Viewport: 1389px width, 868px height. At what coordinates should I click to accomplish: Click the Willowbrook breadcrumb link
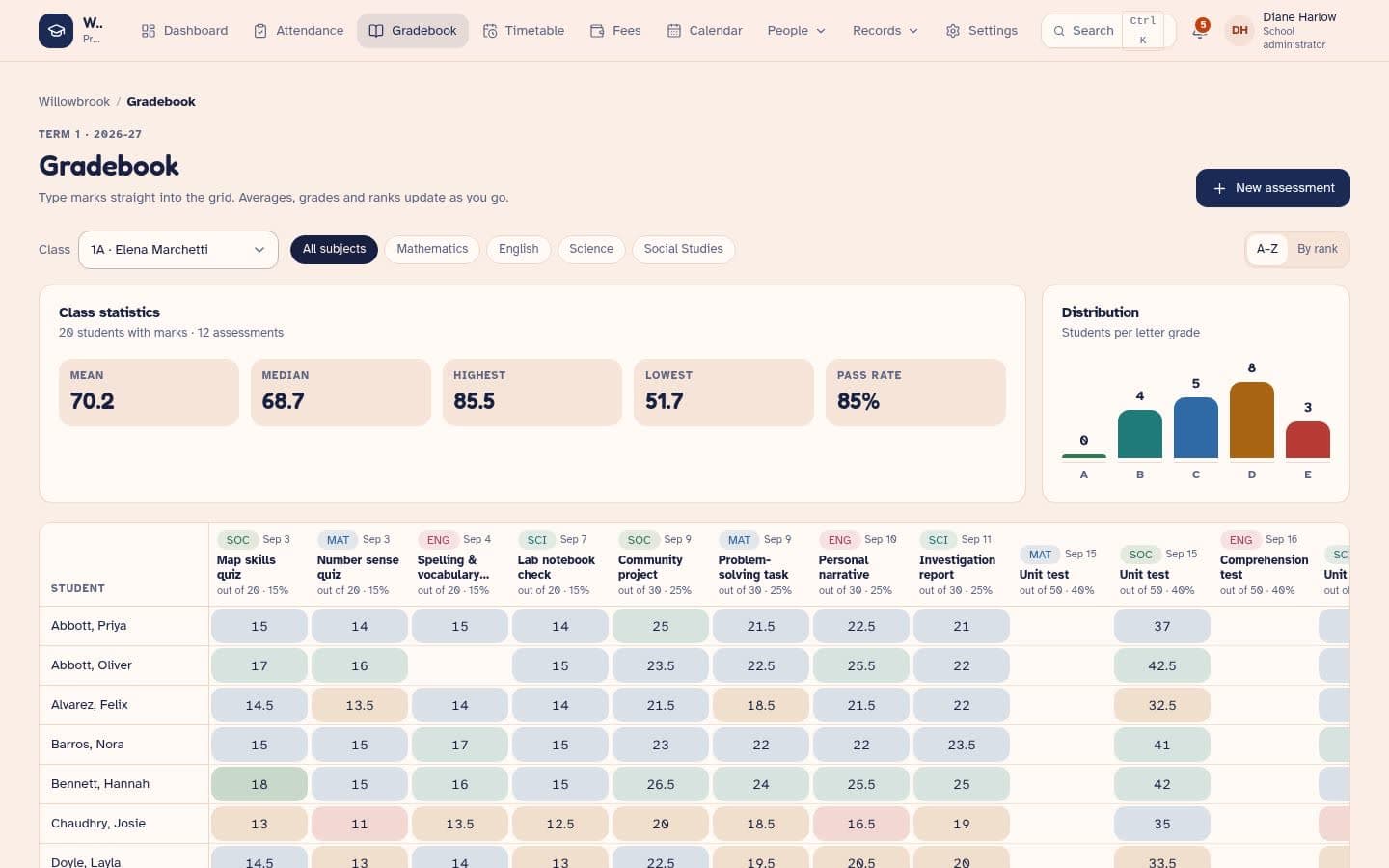pyautogui.click(x=74, y=102)
